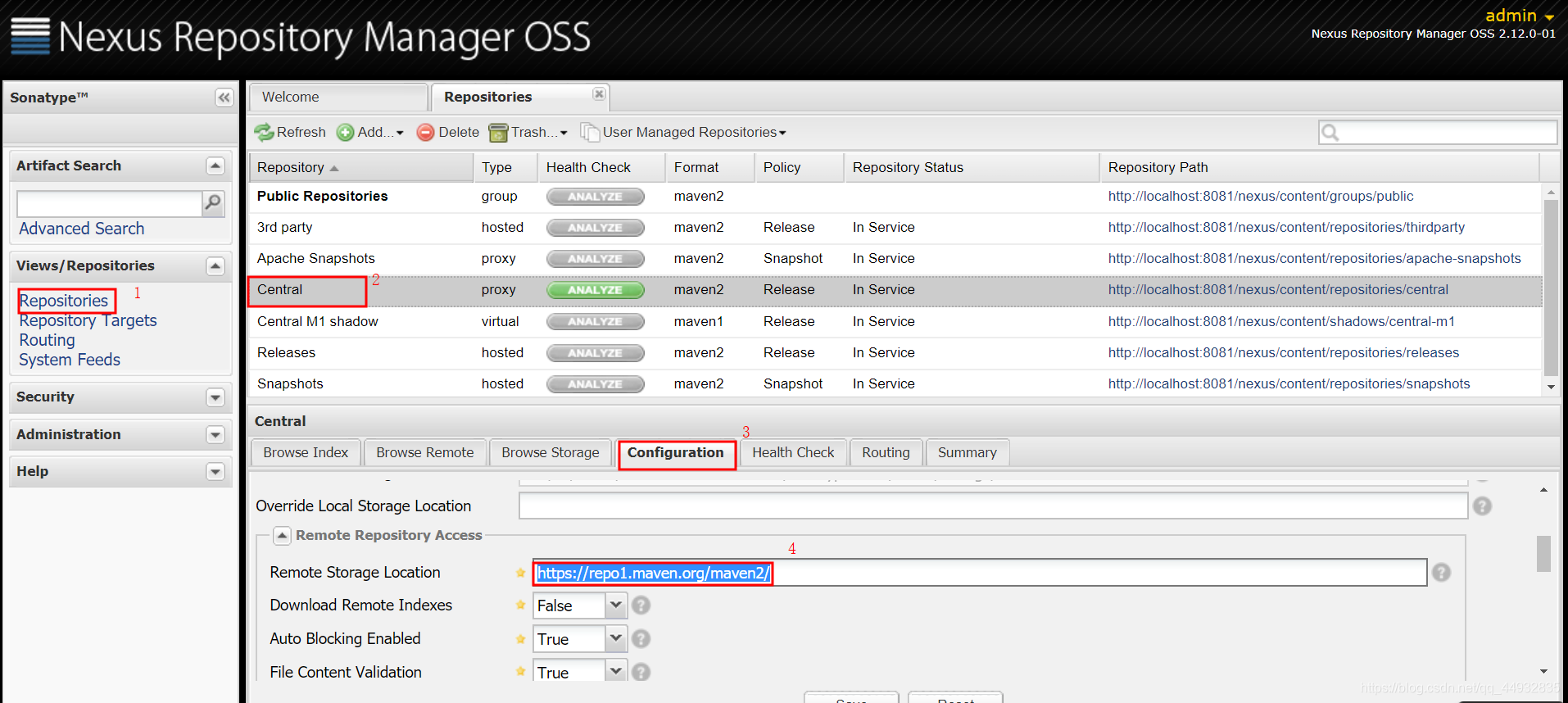Click the Override Local Storage Location field
The height and width of the screenshot is (703, 1568).
993,506
